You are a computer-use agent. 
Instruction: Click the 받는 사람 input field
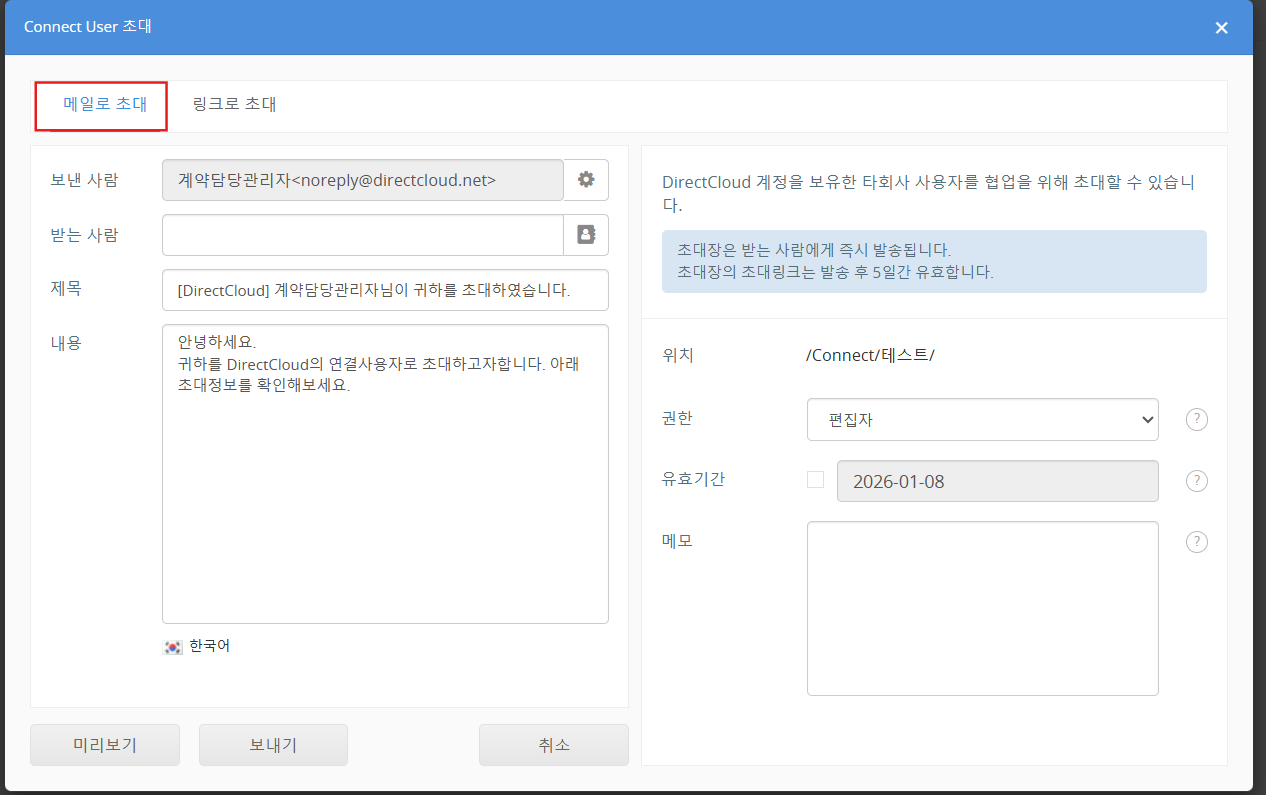(x=362, y=235)
